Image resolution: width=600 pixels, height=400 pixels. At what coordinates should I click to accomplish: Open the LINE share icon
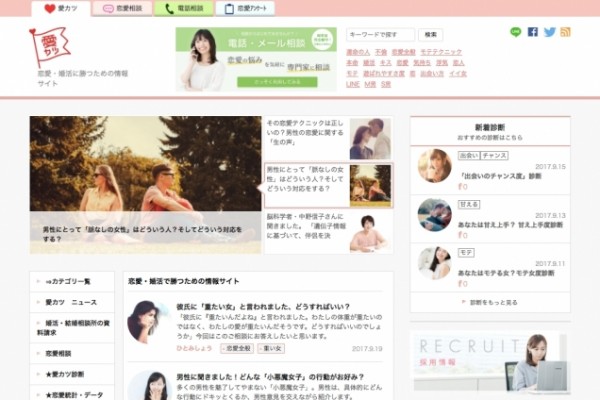(x=515, y=32)
